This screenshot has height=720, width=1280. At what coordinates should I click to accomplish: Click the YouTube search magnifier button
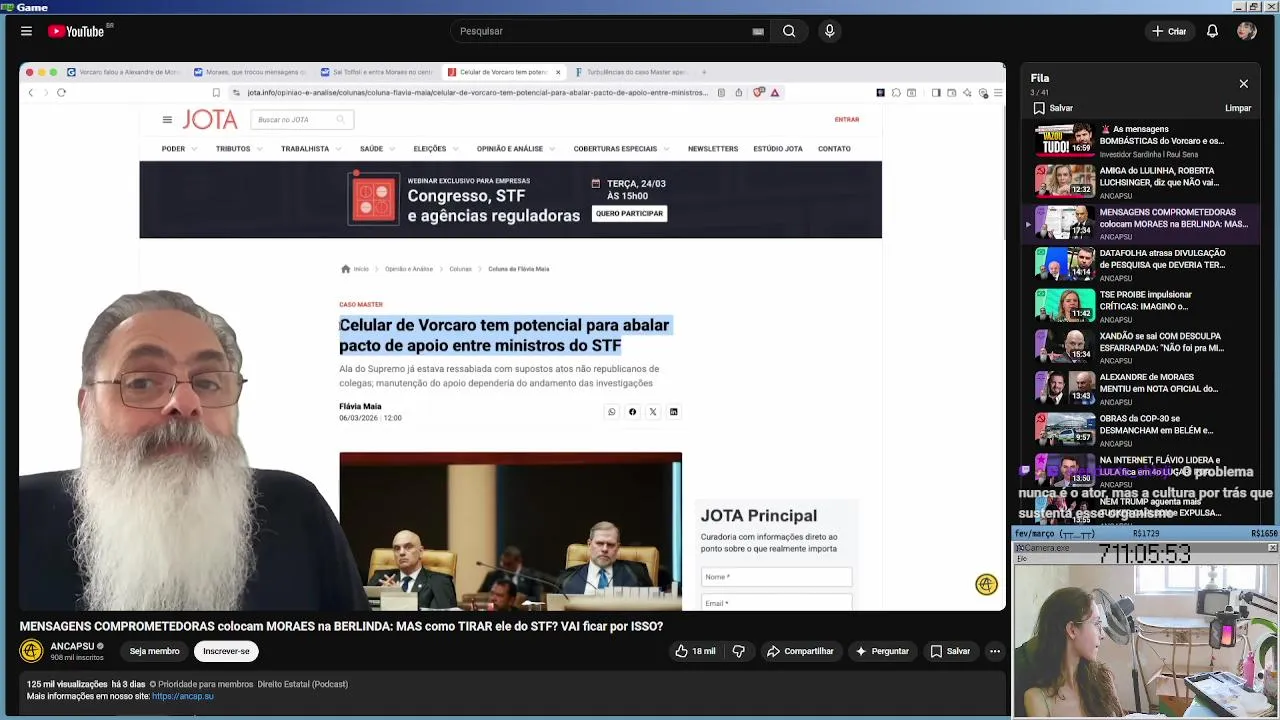(x=789, y=31)
